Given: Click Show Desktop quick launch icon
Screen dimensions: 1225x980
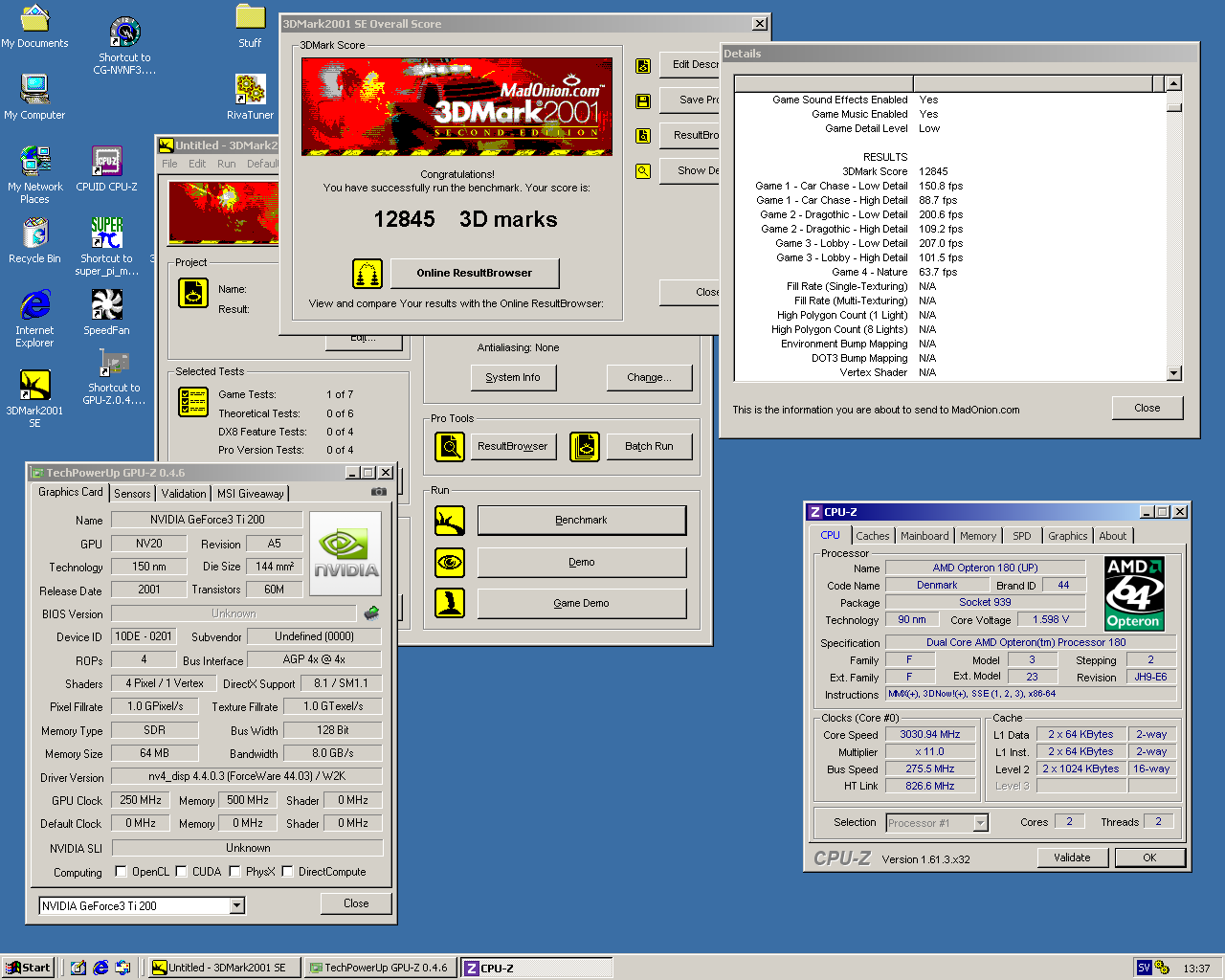Looking at the screenshot, I should (x=78, y=968).
